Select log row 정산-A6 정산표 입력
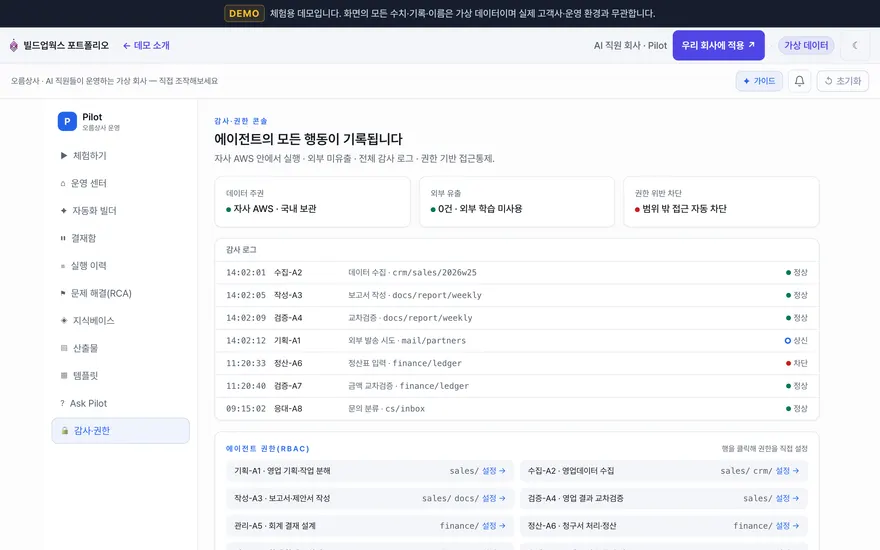The height and width of the screenshot is (550, 880). [x=517, y=363]
